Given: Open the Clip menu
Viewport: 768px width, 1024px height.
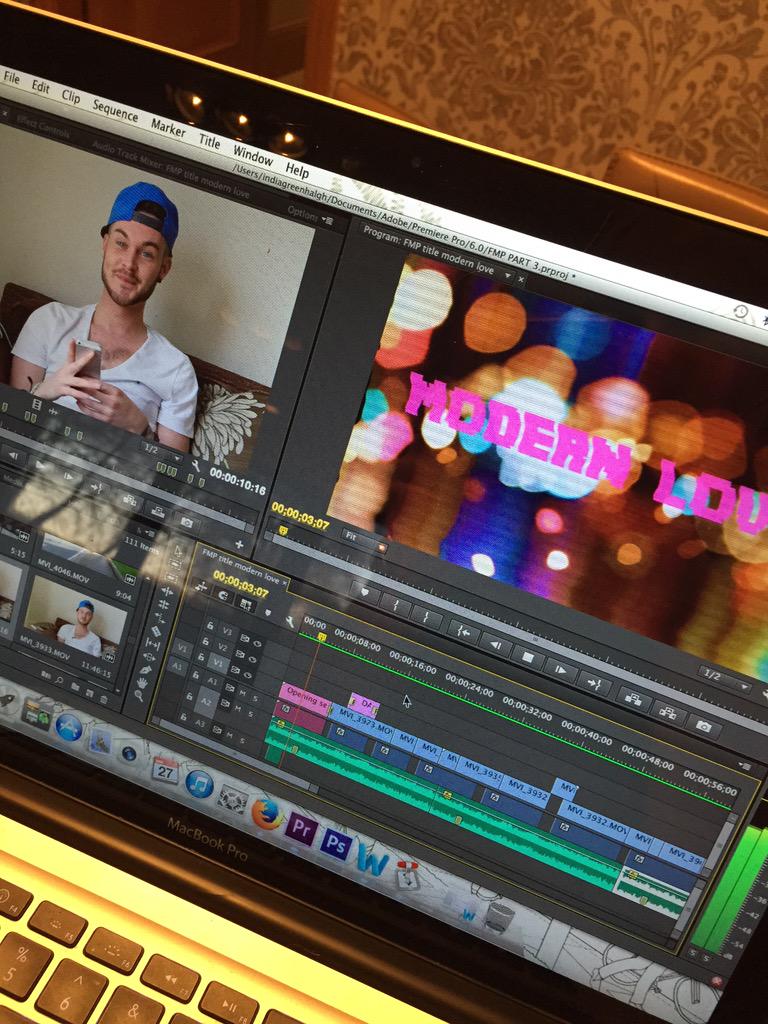Looking at the screenshot, I should click(71, 96).
